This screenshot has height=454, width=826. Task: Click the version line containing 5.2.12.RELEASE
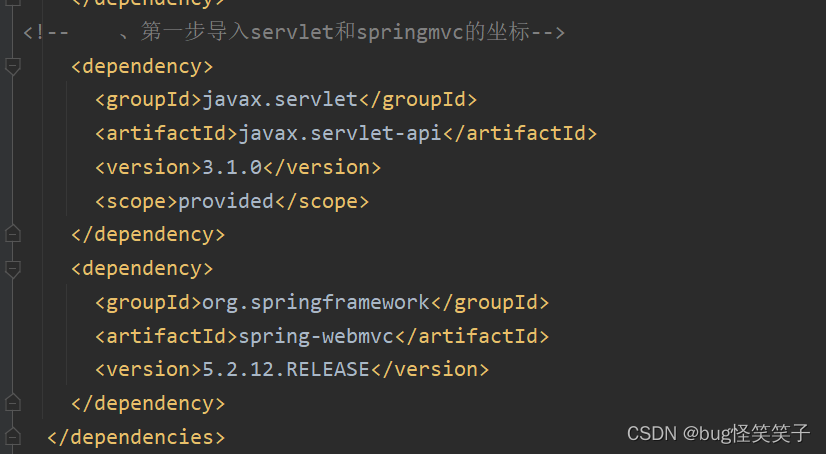coord(292,369)
